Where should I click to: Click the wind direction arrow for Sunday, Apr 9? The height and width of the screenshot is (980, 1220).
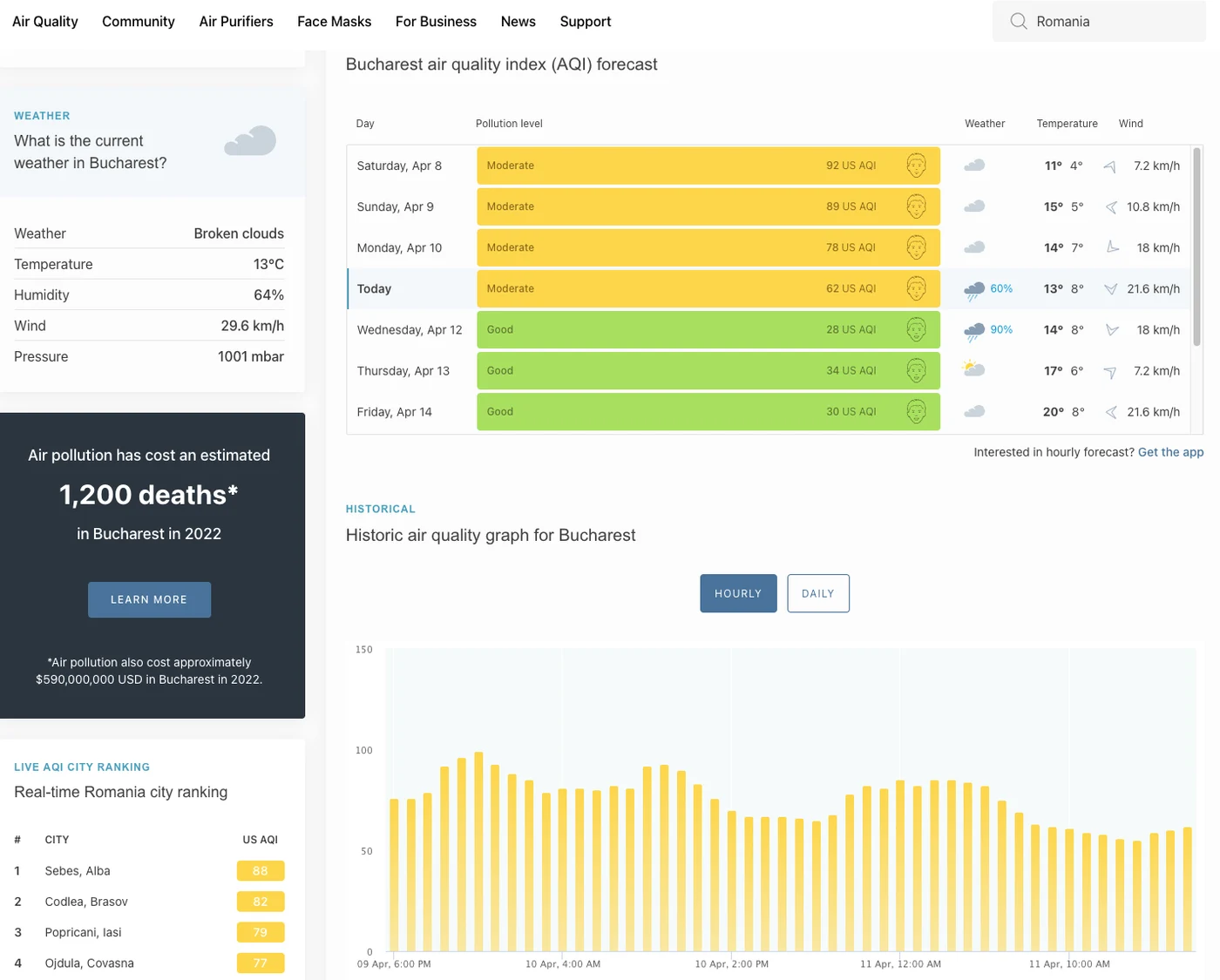click(1111, 207)
